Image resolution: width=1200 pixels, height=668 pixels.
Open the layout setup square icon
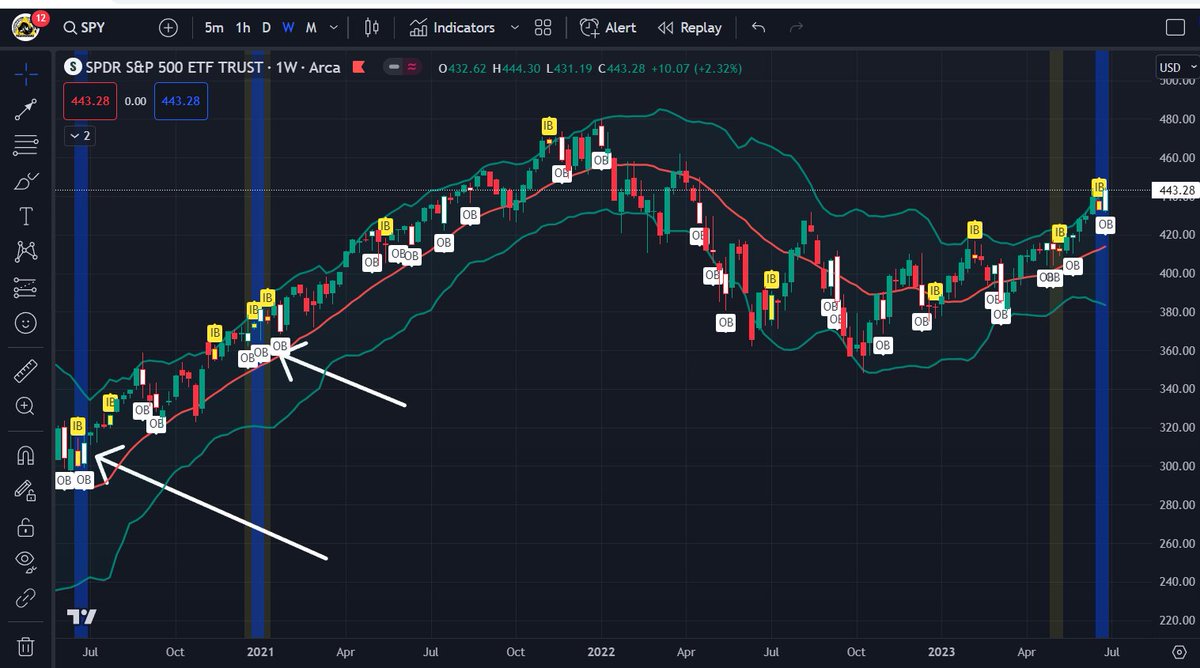[1175, 28]
